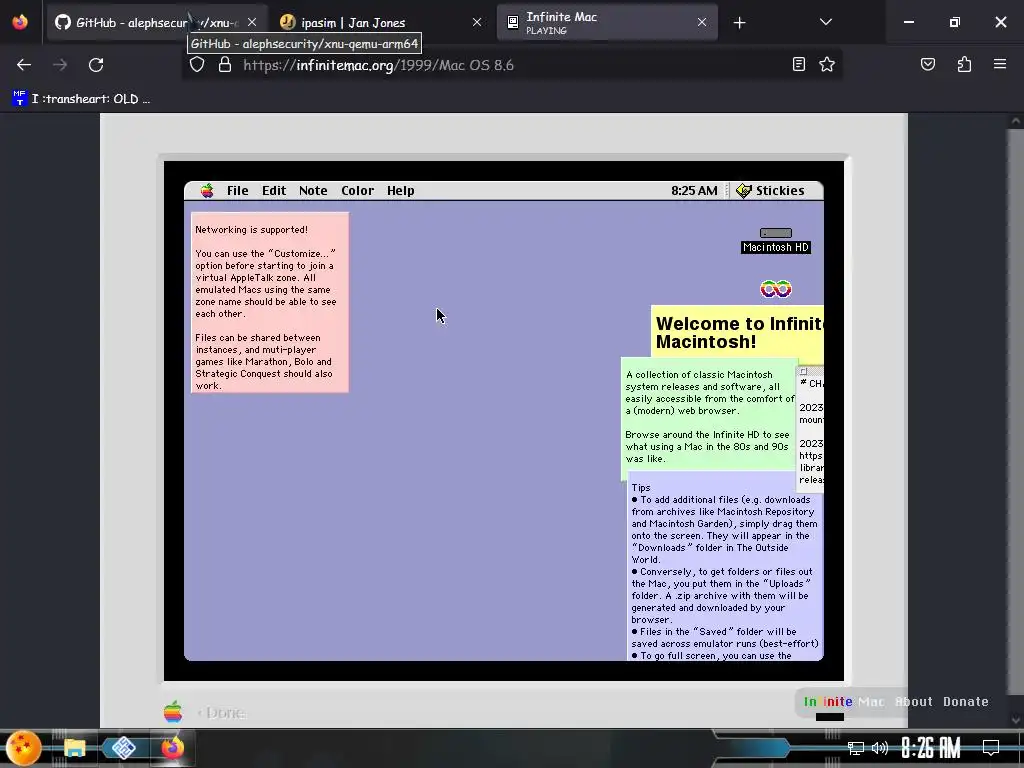Viewport: 1024px width, 768px height.
Task: Open the network status tray icon
Action: (x=856, y=748)
